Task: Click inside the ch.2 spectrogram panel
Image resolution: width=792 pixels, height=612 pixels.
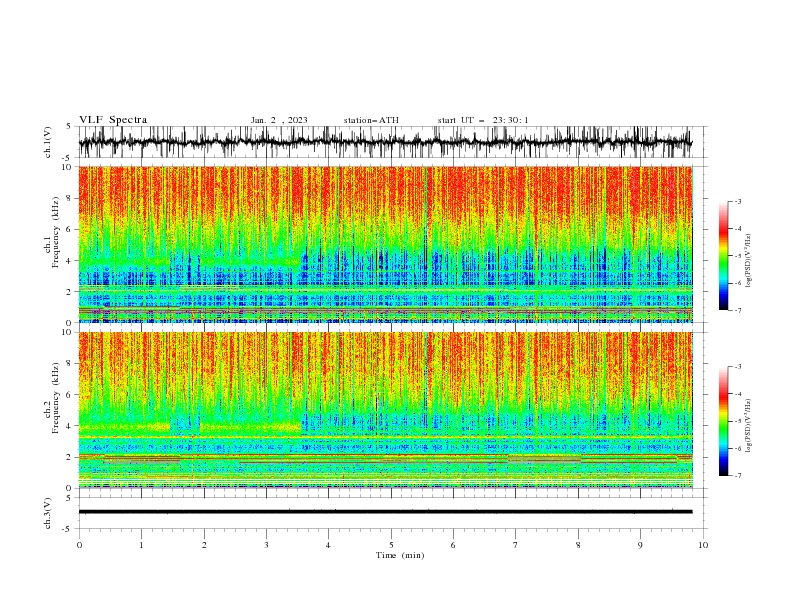Action: click(385, 410)
